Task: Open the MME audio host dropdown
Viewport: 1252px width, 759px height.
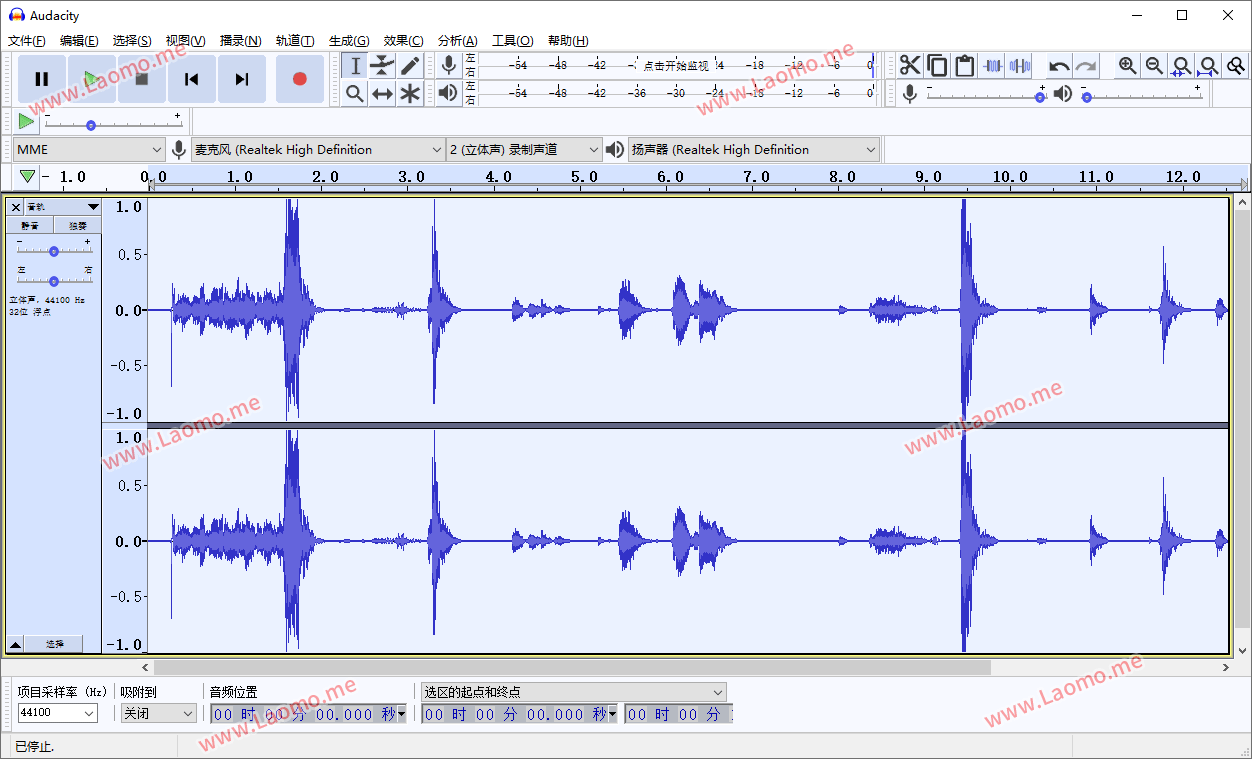Action: (x=89, y=150)
